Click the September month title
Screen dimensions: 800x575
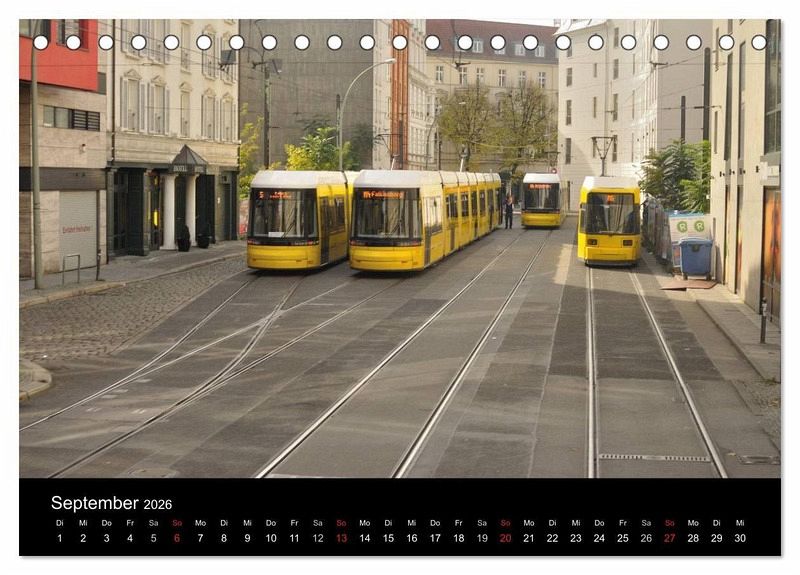coord(95,503)
